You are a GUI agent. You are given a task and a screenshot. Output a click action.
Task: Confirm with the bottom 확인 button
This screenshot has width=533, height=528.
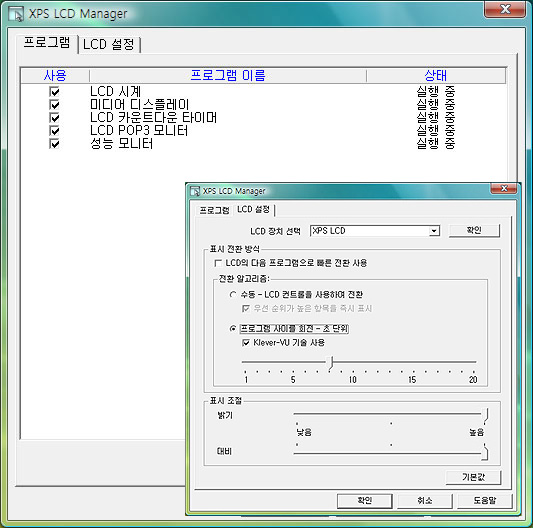point(364,500)
